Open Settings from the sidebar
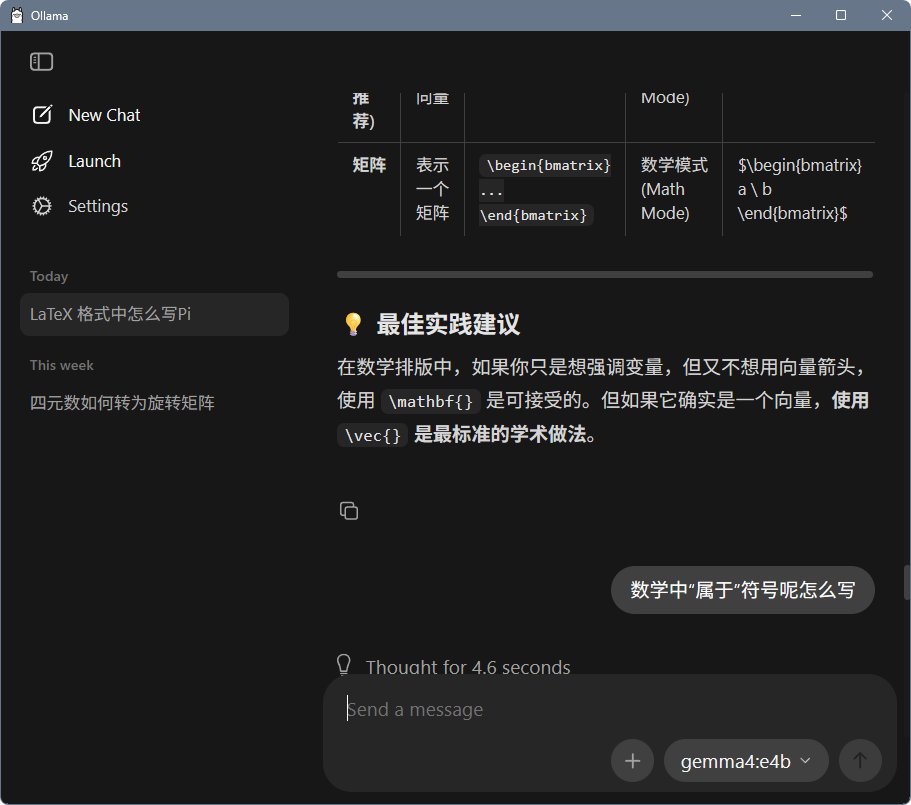Viewport: 911px width, 805px height. pos(98,206)
